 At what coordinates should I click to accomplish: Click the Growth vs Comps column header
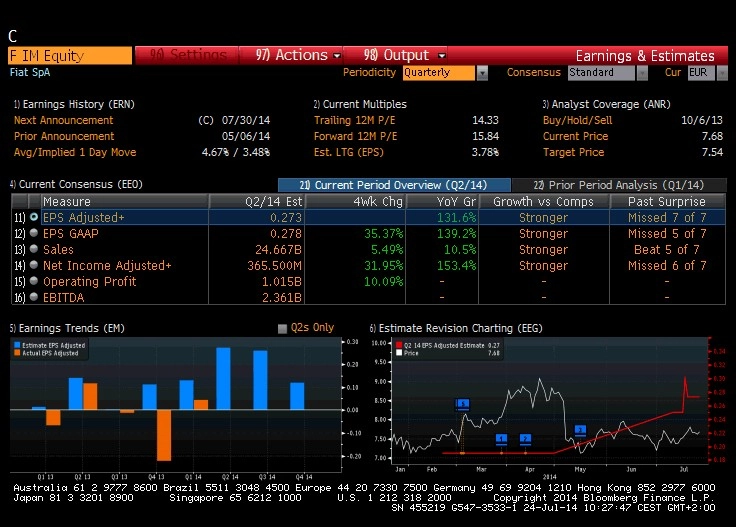[544, 201]
